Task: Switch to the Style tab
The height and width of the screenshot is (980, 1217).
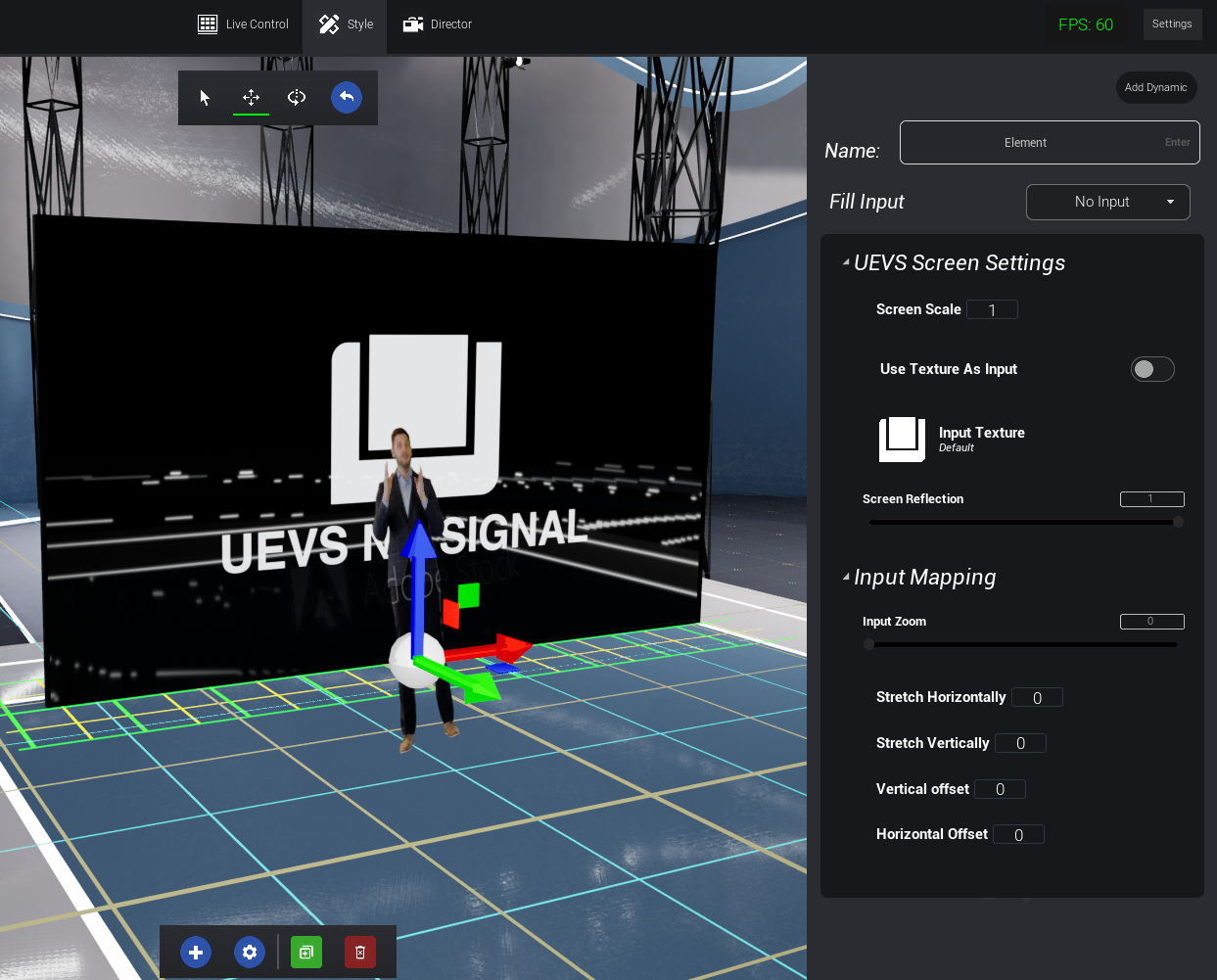Action: (346, 24)
